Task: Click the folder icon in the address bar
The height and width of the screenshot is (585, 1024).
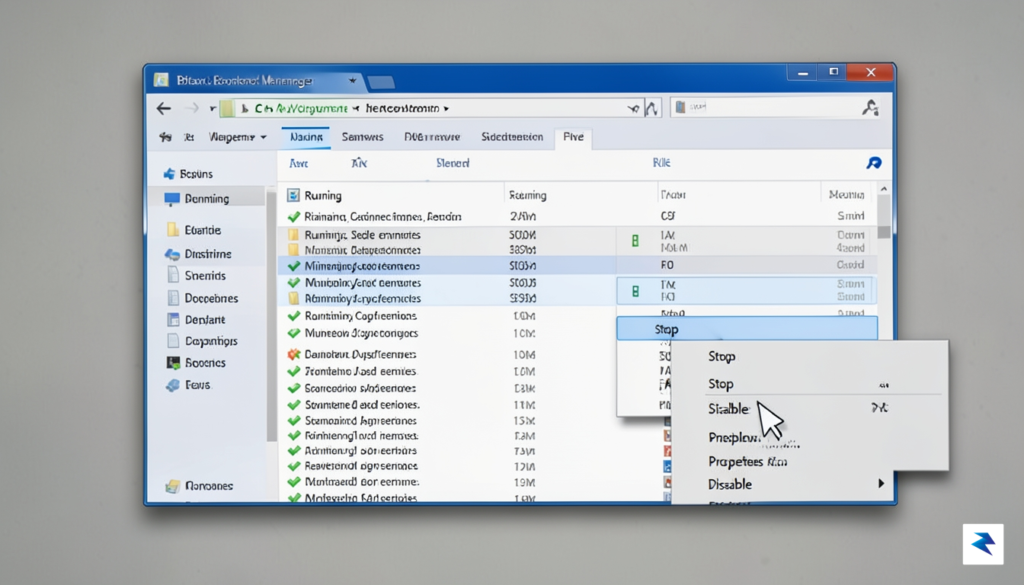Action: (227, 108)
